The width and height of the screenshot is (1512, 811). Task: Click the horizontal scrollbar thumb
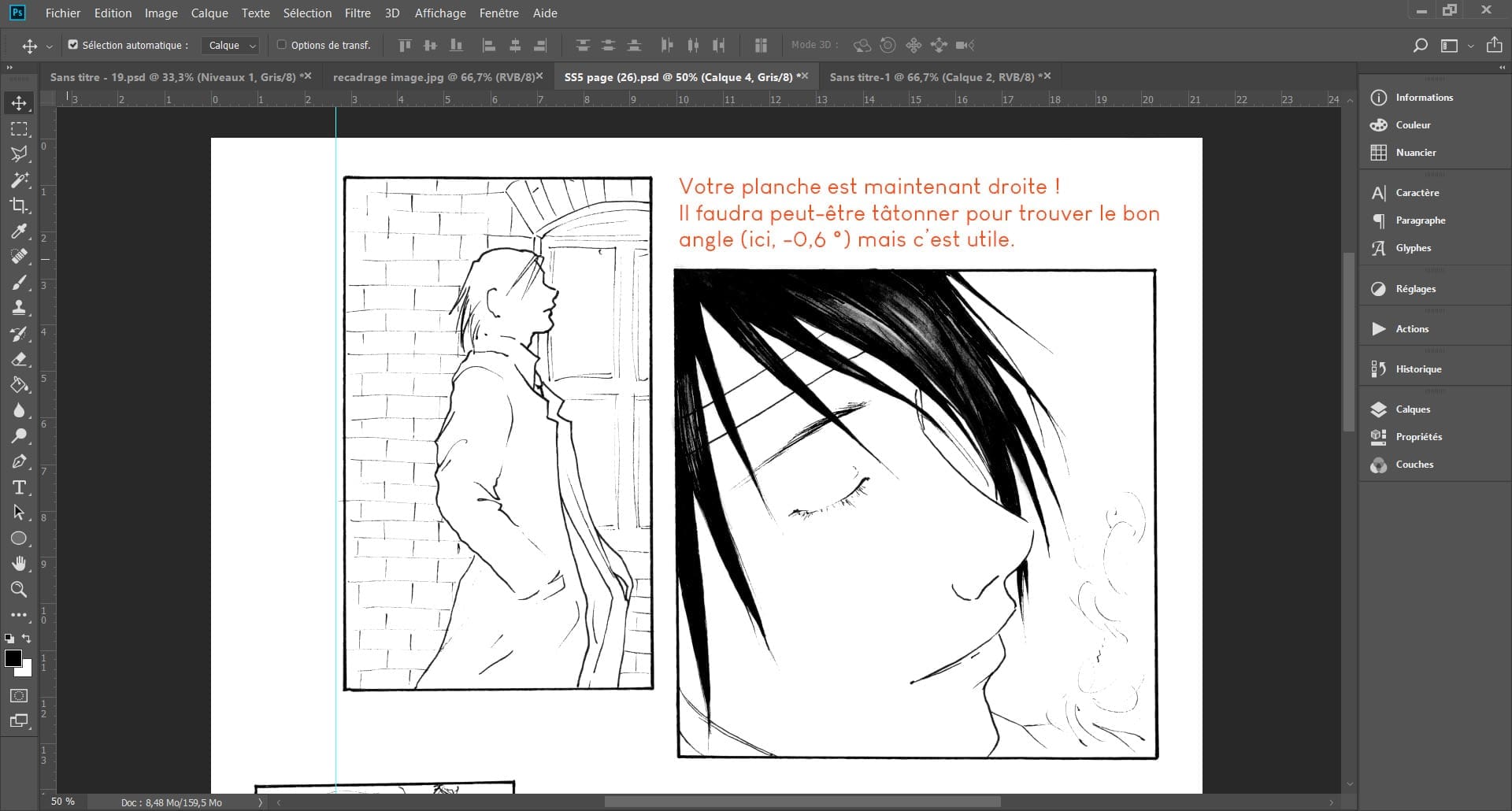coord(802,802)
